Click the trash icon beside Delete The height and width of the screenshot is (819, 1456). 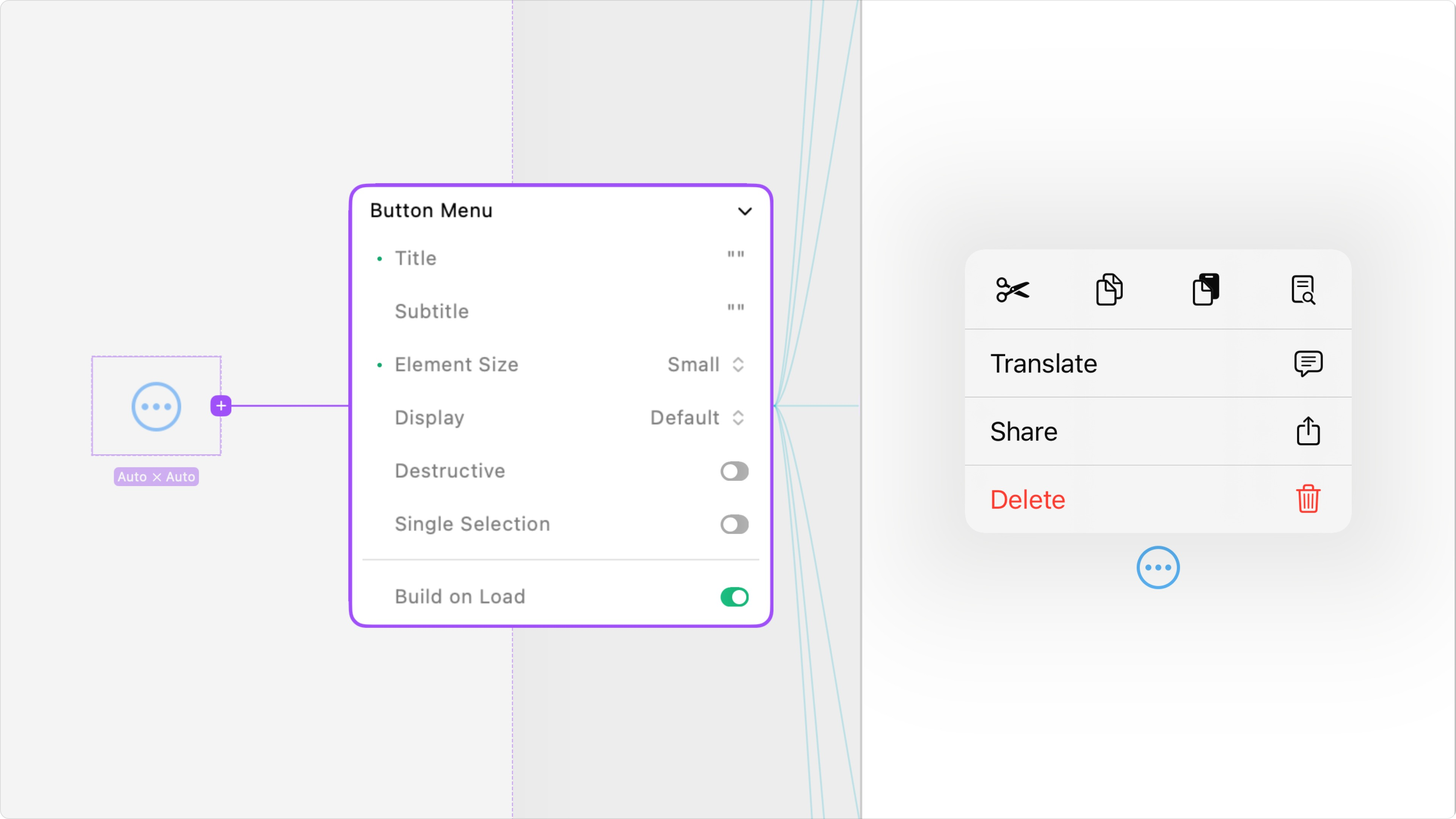[1308, 499]
